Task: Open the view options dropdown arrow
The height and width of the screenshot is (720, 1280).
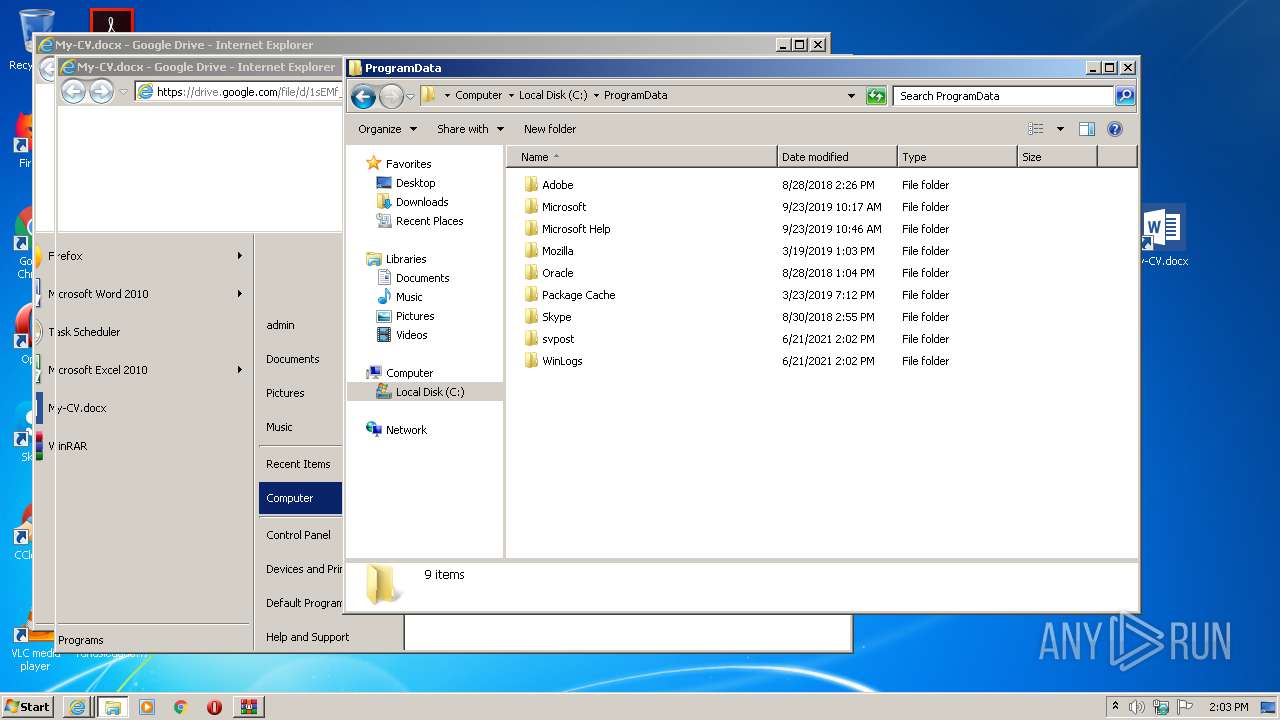Action: (1060, 129)
